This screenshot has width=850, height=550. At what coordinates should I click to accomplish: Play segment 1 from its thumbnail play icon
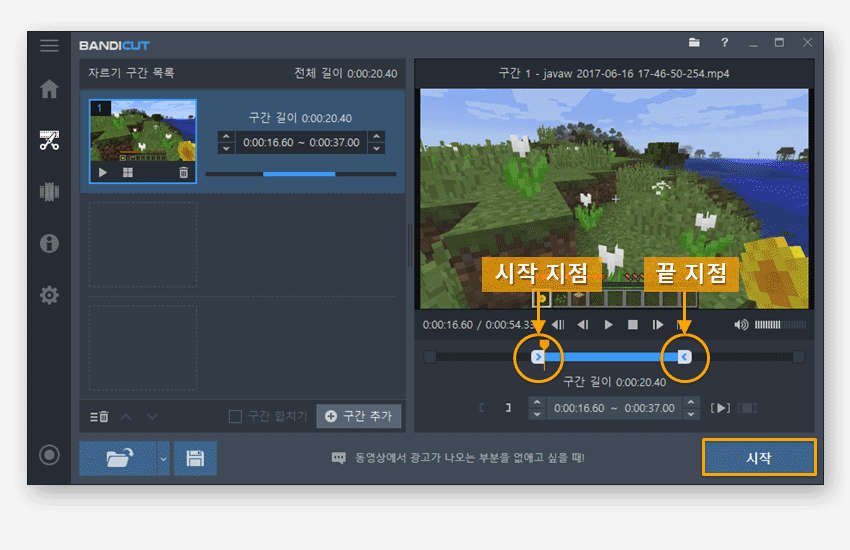click(x=103, y=172)
